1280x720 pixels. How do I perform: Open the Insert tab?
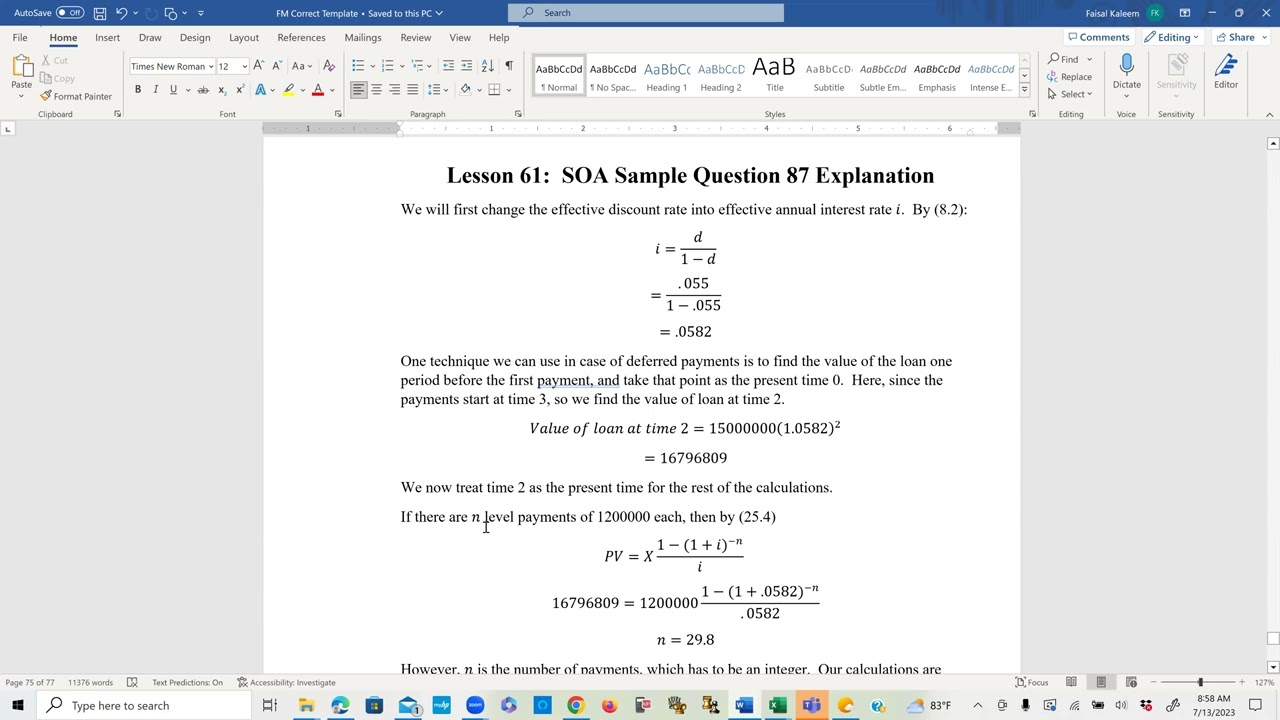point(107,37)
